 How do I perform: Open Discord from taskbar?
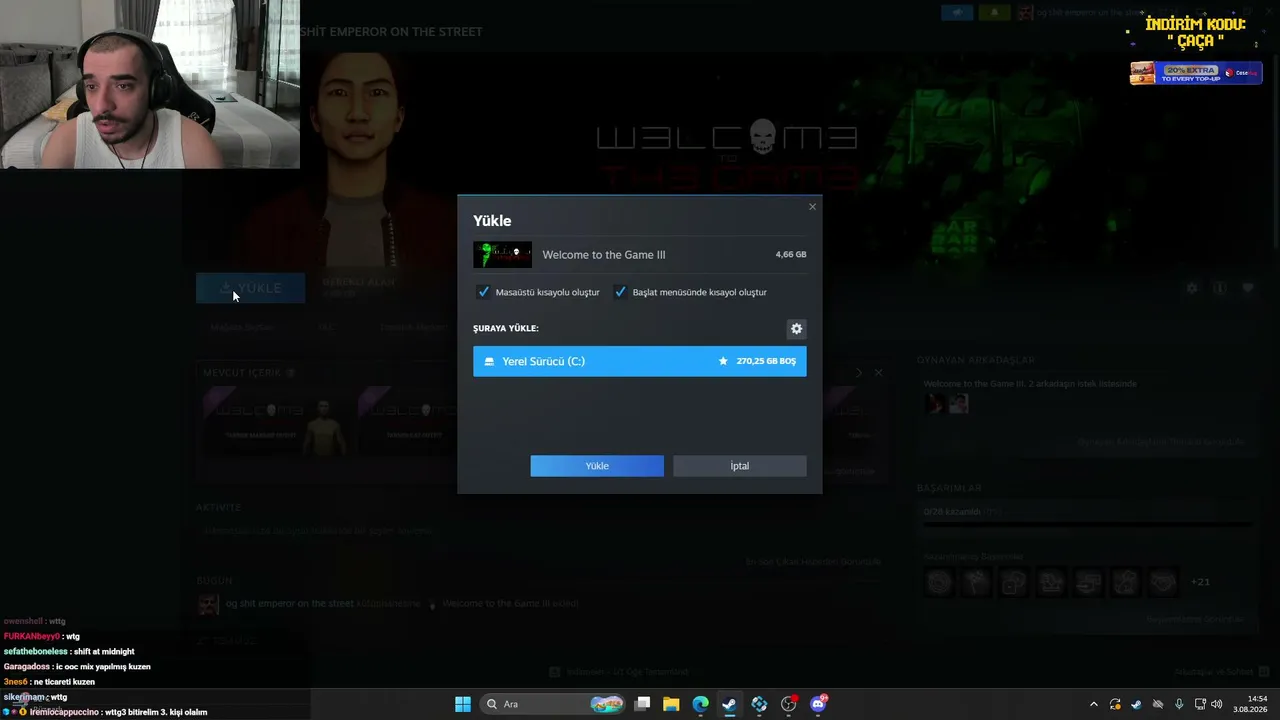(818, 704)
